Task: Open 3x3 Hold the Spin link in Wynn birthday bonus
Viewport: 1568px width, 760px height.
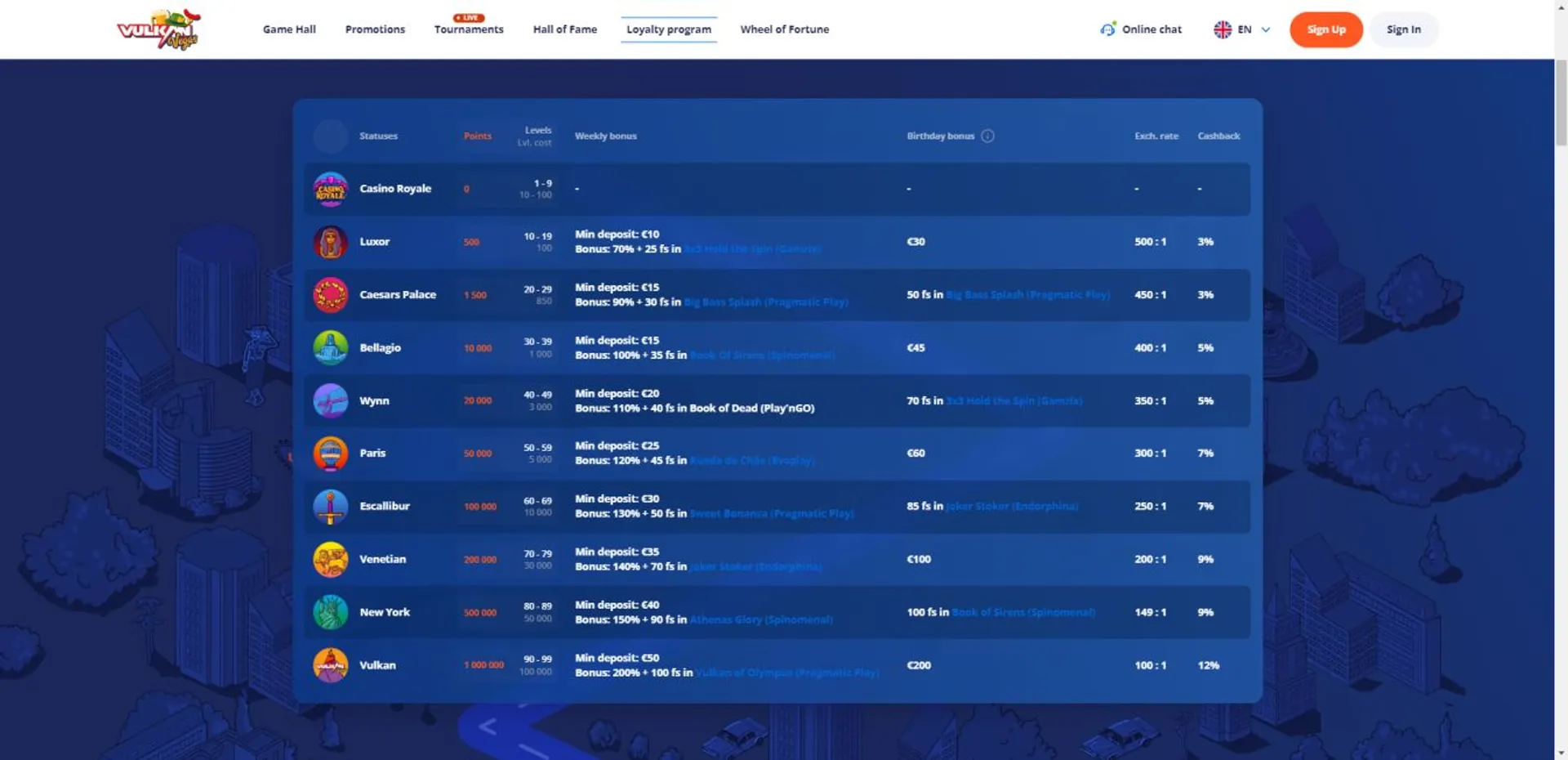Action: pos(1014,401)
